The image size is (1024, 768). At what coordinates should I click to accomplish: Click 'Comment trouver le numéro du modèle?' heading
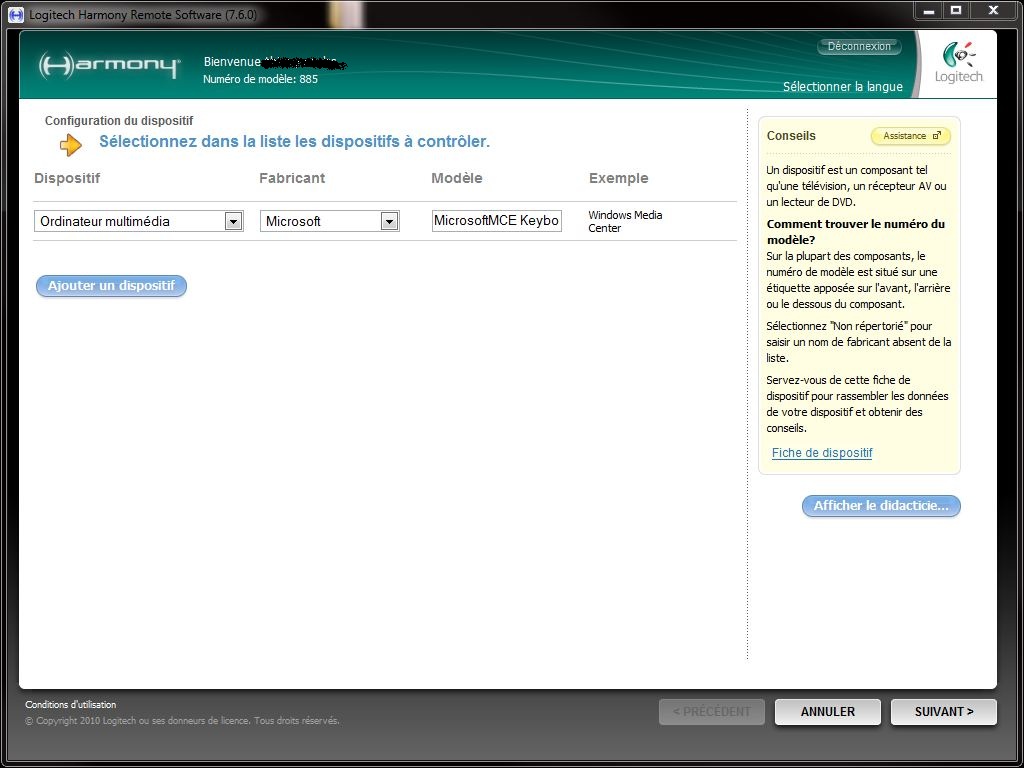point(856,232)
